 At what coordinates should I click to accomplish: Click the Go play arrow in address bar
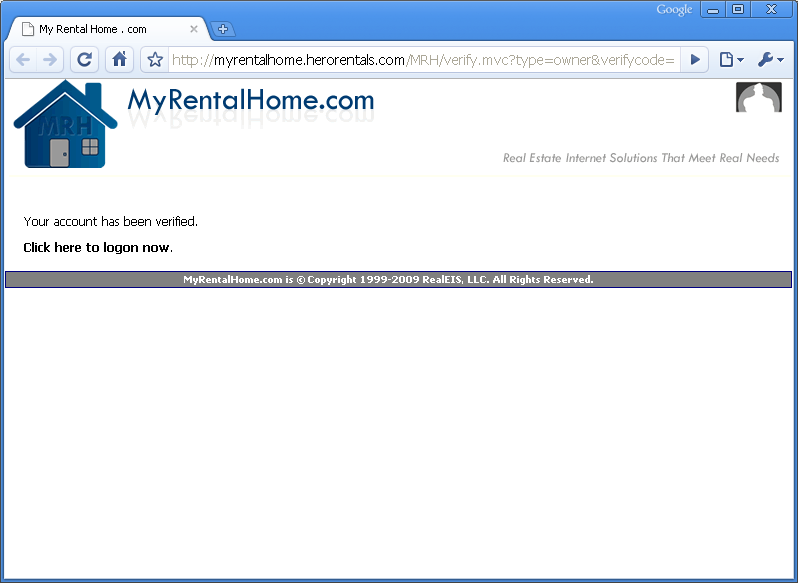click(695, 60)
